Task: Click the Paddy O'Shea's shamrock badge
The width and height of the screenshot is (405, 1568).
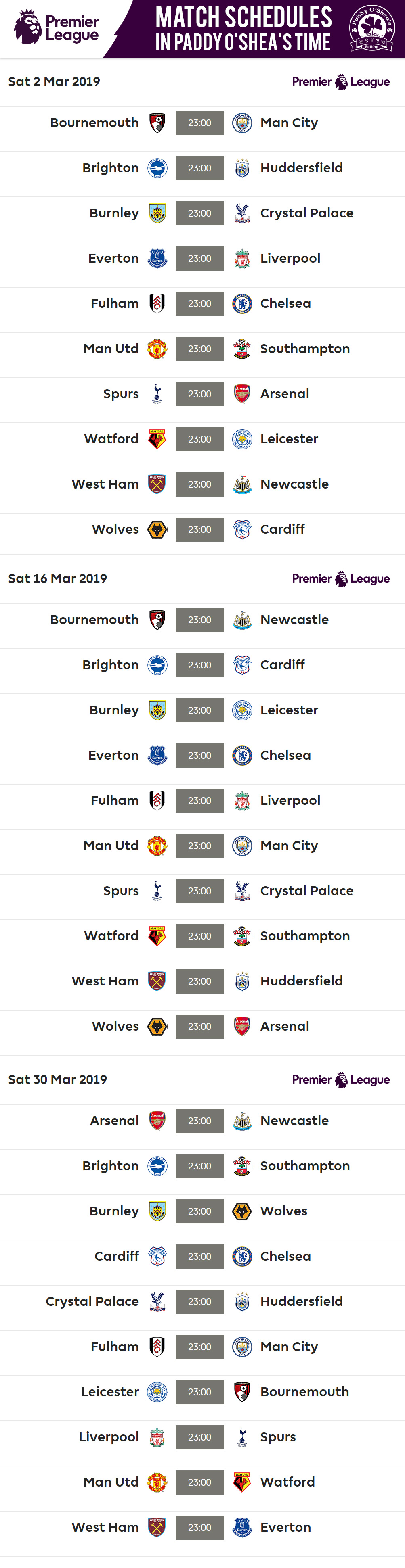Action: 371,28
